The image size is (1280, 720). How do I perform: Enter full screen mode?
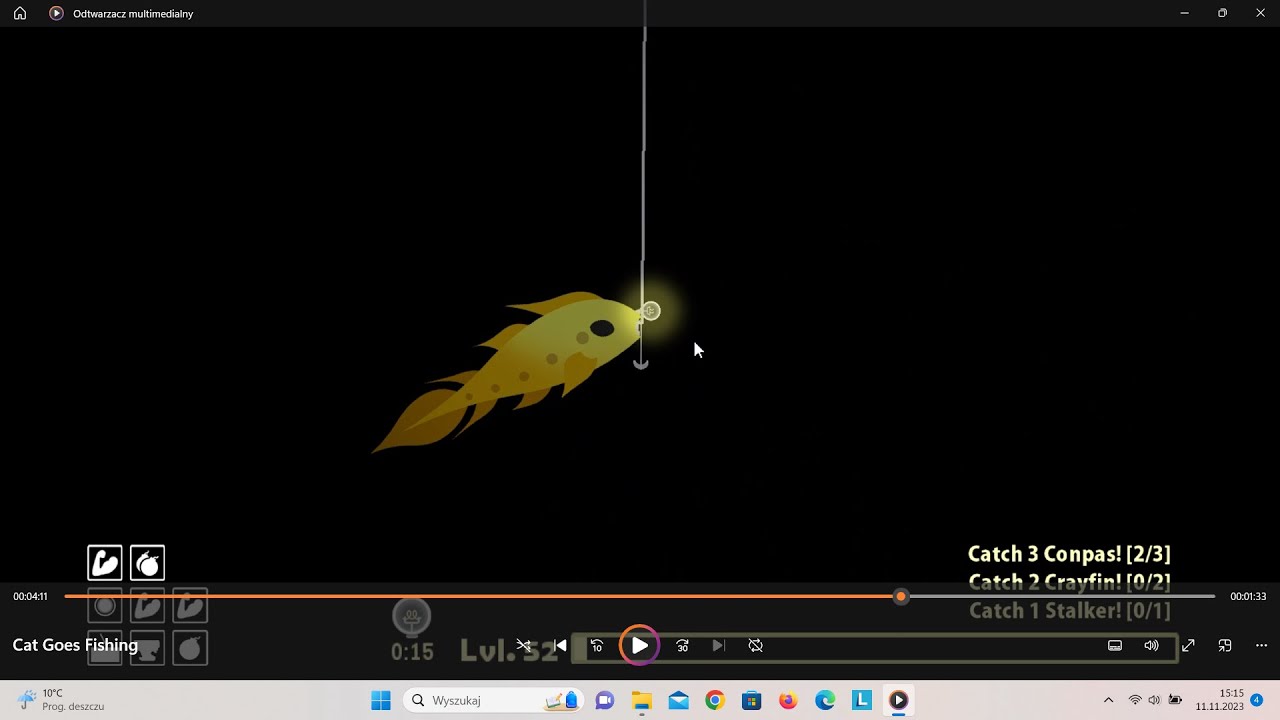pyautogui.click(x=1188, y=646)
